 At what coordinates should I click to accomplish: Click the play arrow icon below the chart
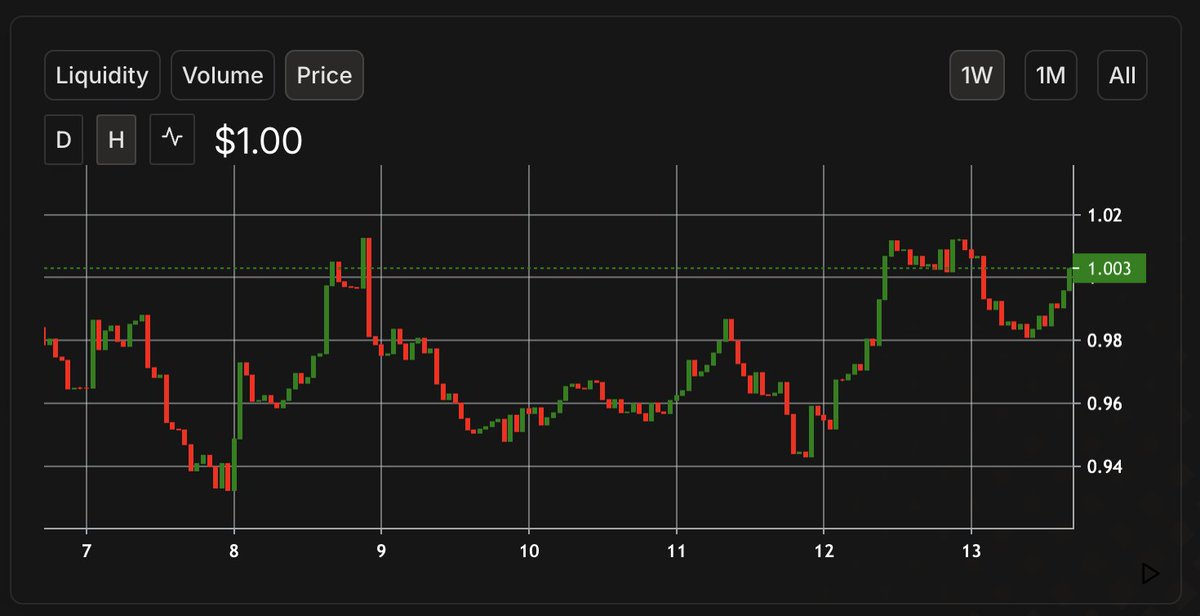click(1150, 573)
